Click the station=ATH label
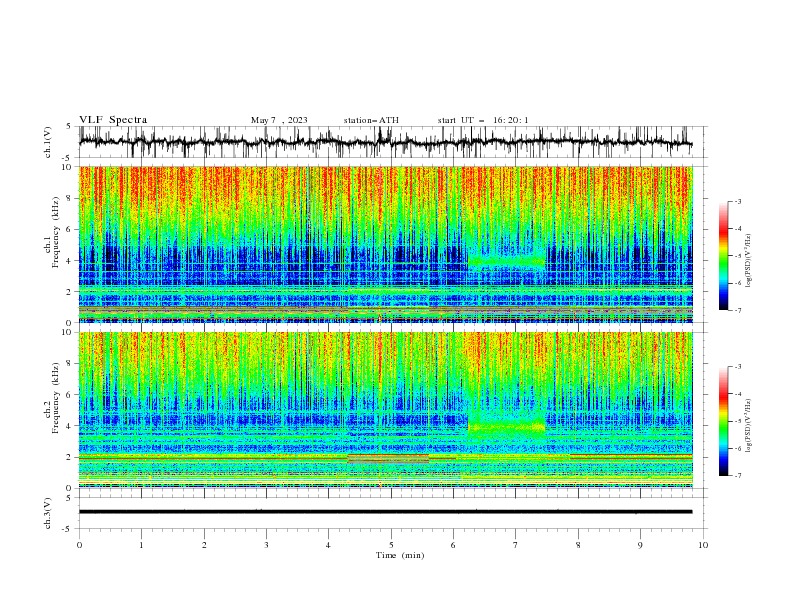Screen dimensions: 792x612 pos(371,120)
